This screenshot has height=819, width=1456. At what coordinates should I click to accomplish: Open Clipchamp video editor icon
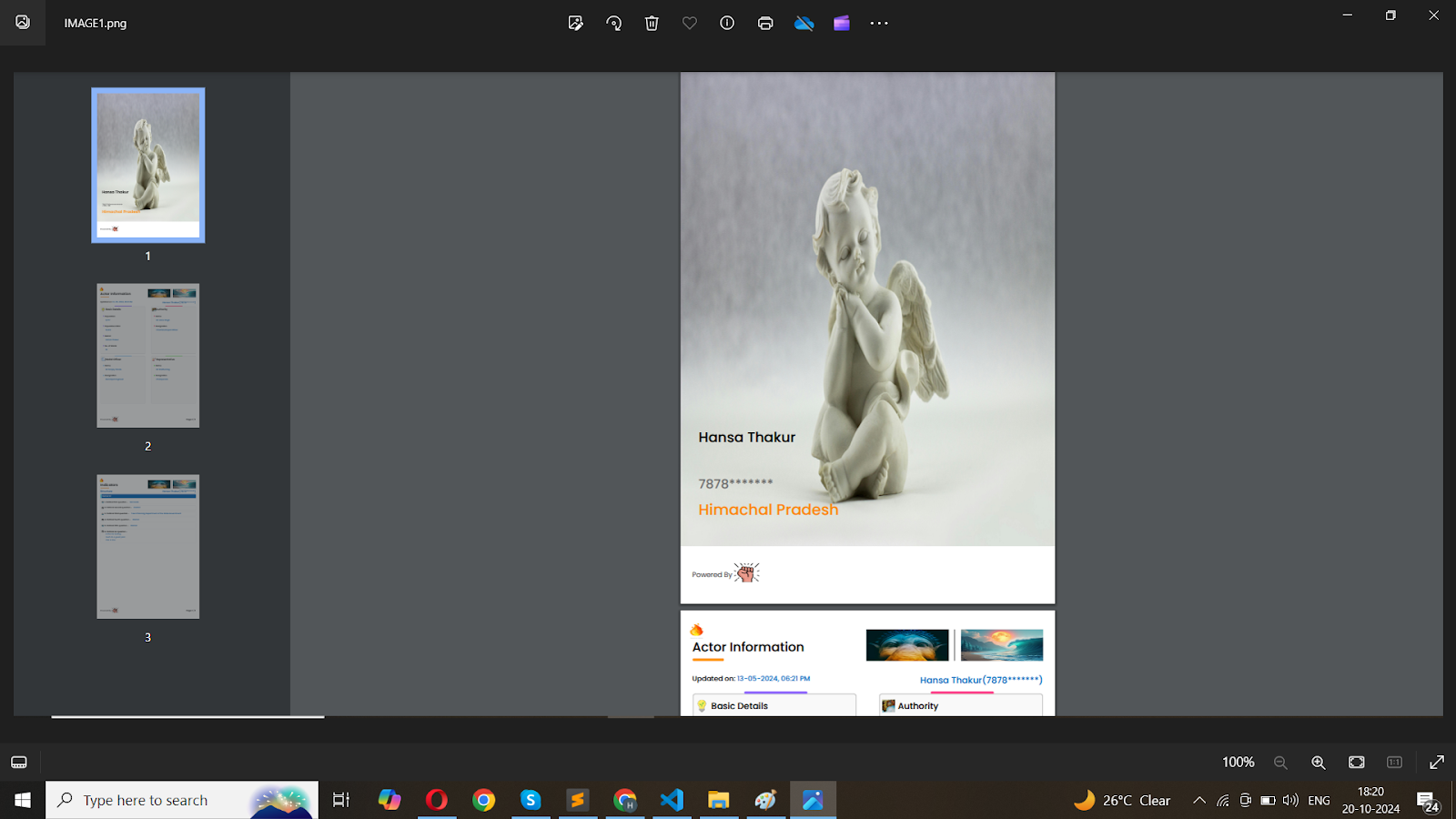[842, 24]
